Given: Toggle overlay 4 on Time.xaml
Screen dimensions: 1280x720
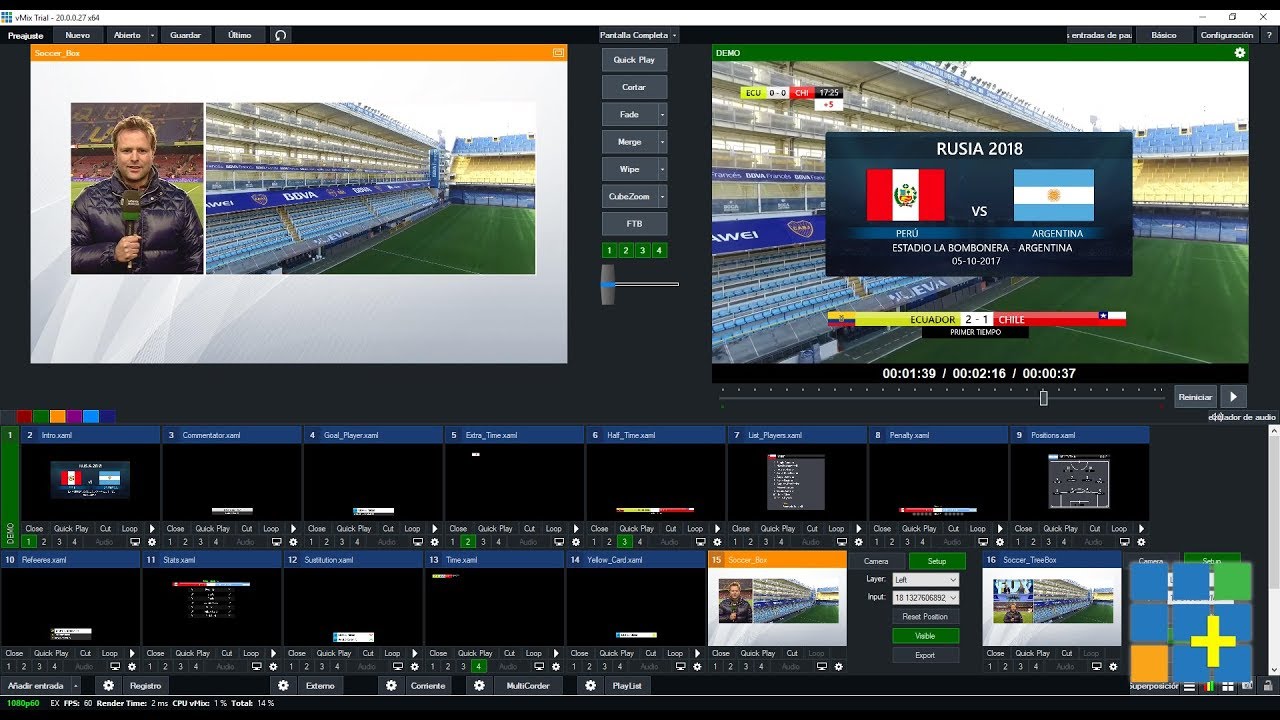Looking at the screenshot, I should (480, 666).
